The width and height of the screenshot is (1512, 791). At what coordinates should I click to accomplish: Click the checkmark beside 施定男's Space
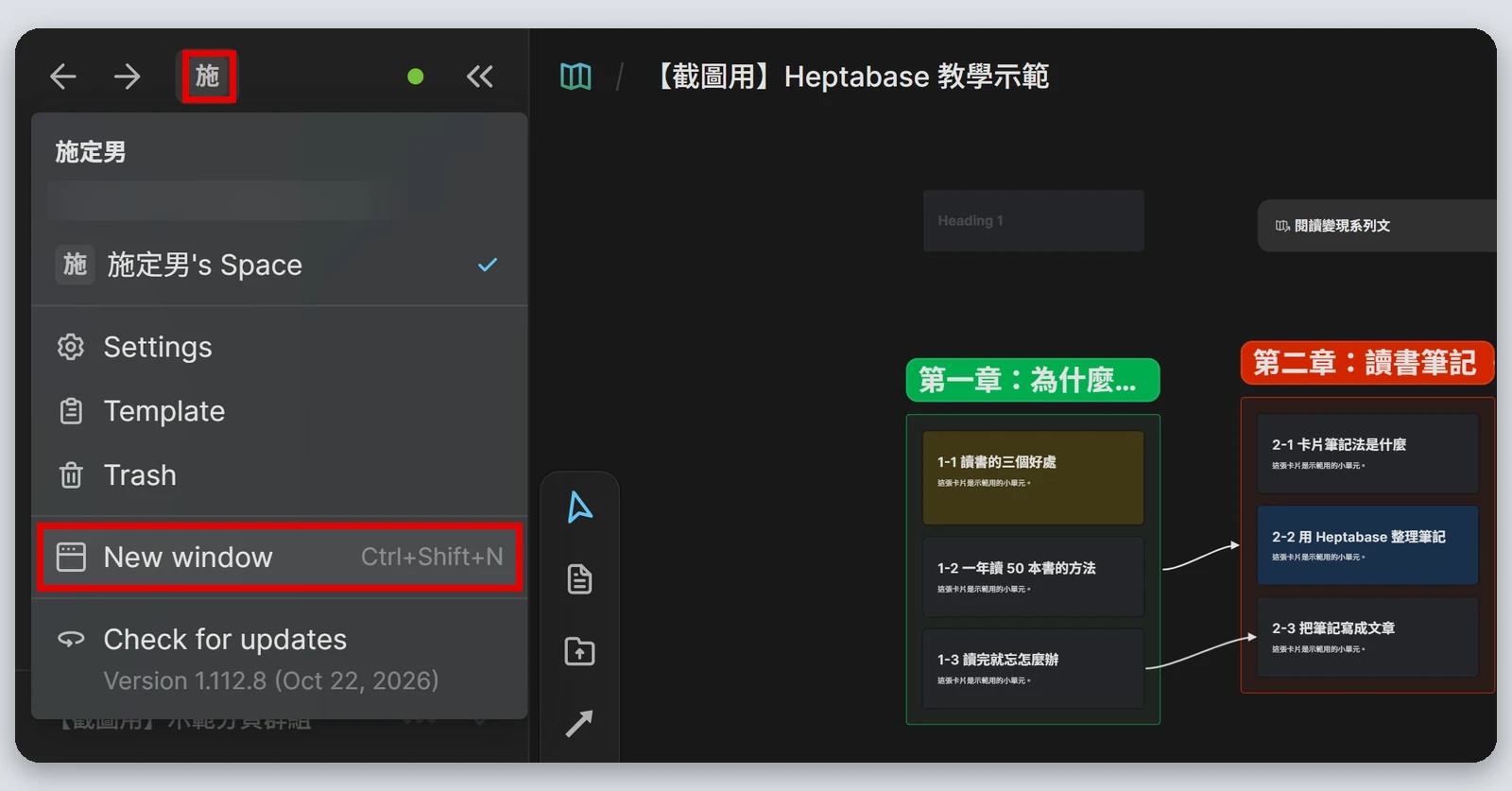488,265
